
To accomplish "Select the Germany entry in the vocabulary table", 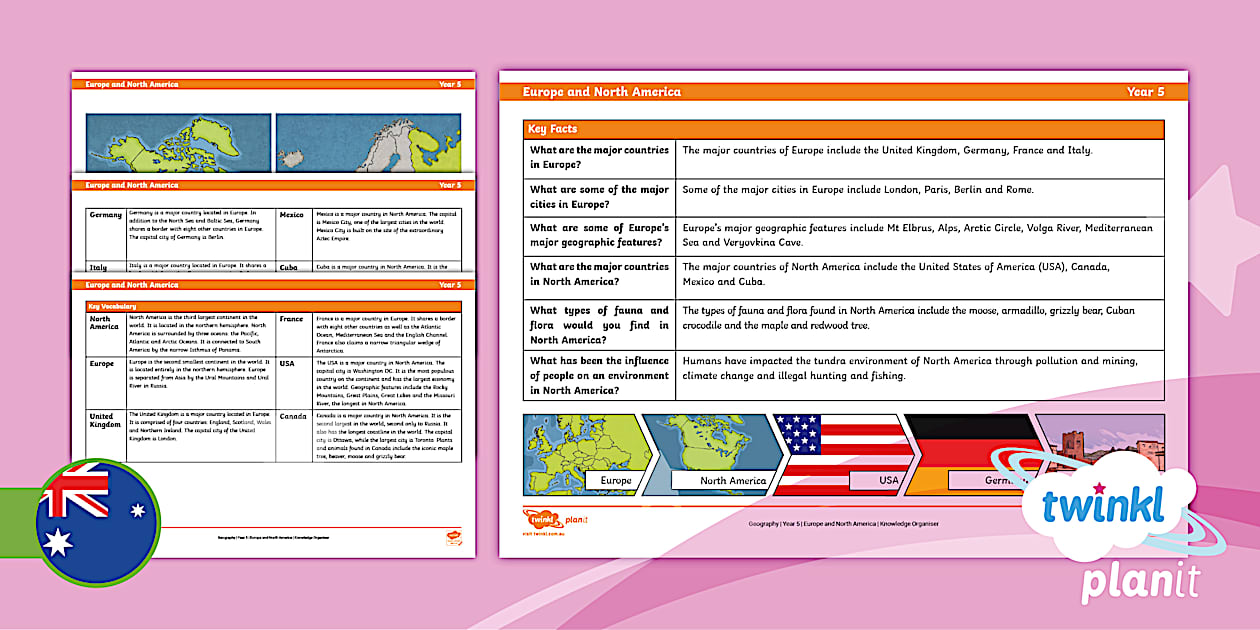I will click(103, 215).
